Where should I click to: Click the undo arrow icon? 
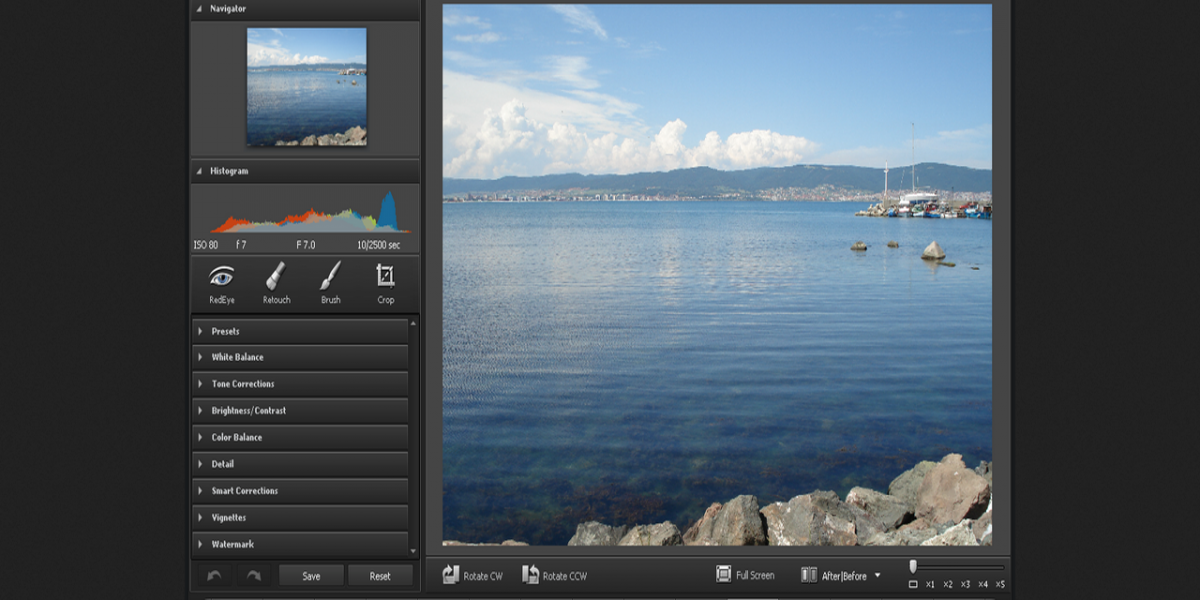pos(214,575)
